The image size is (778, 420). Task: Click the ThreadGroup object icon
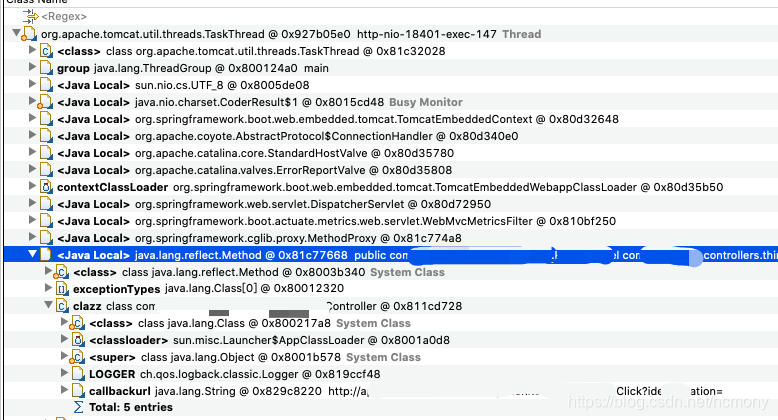click(x=46, y=68)
